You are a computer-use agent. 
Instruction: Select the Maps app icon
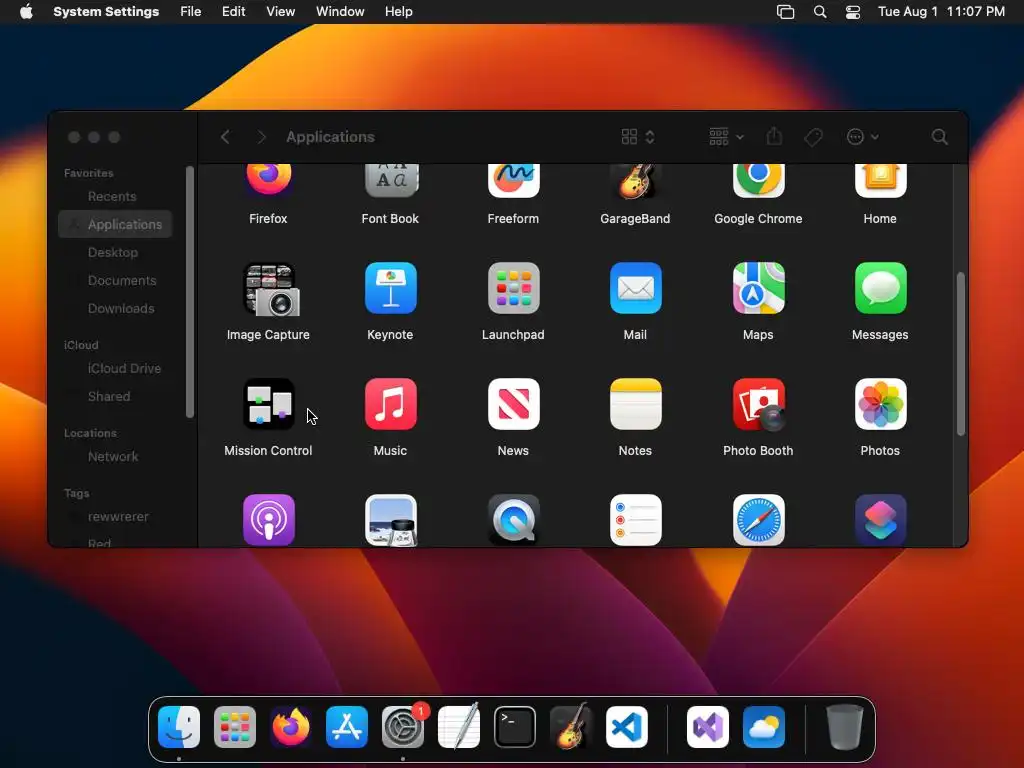click(x=758, y=288)
